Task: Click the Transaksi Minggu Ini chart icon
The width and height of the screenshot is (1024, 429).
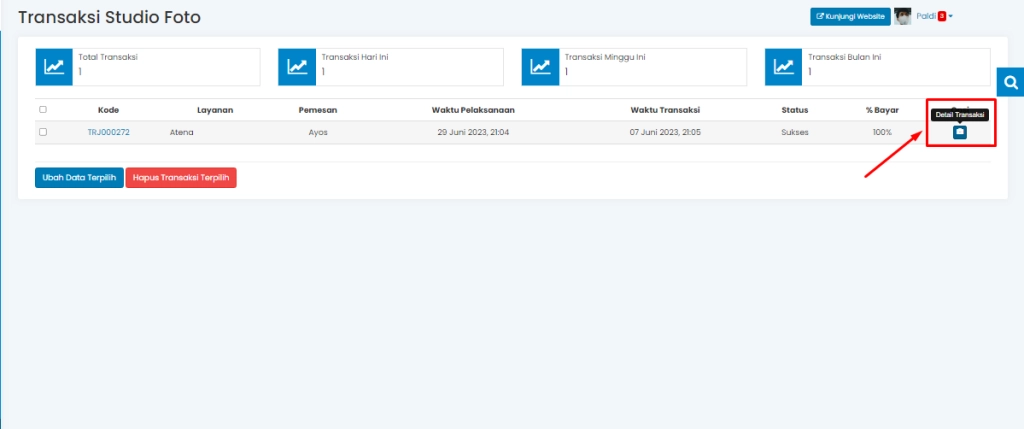Action: tap(540, 66)
